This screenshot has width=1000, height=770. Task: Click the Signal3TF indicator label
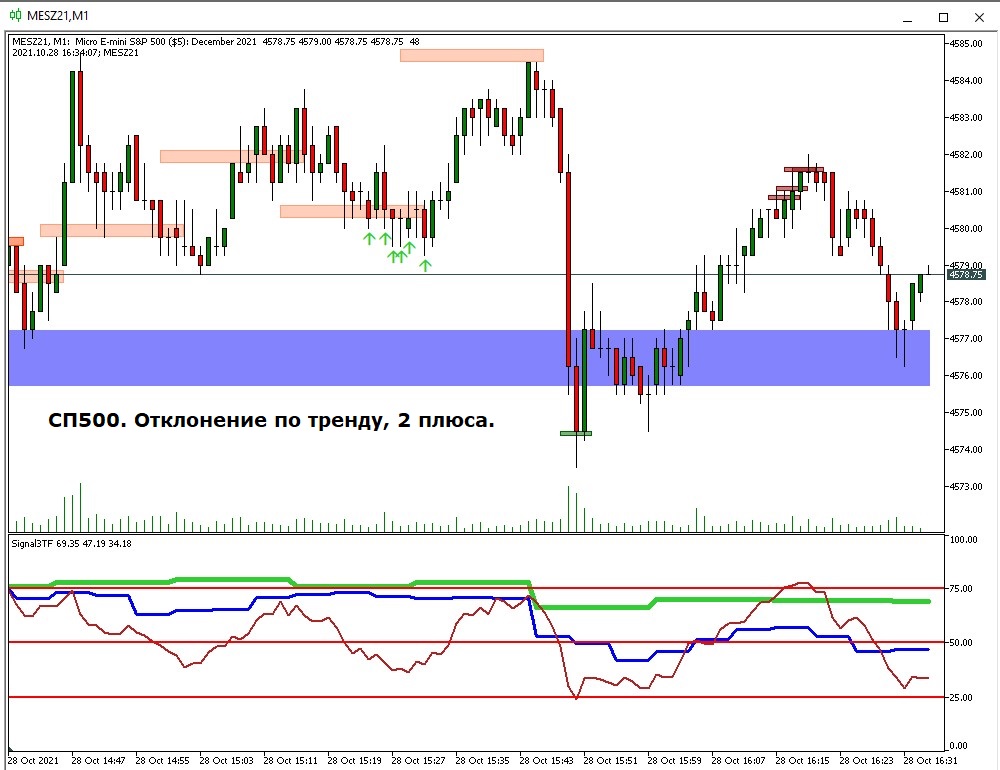click(x=71, y=544)
